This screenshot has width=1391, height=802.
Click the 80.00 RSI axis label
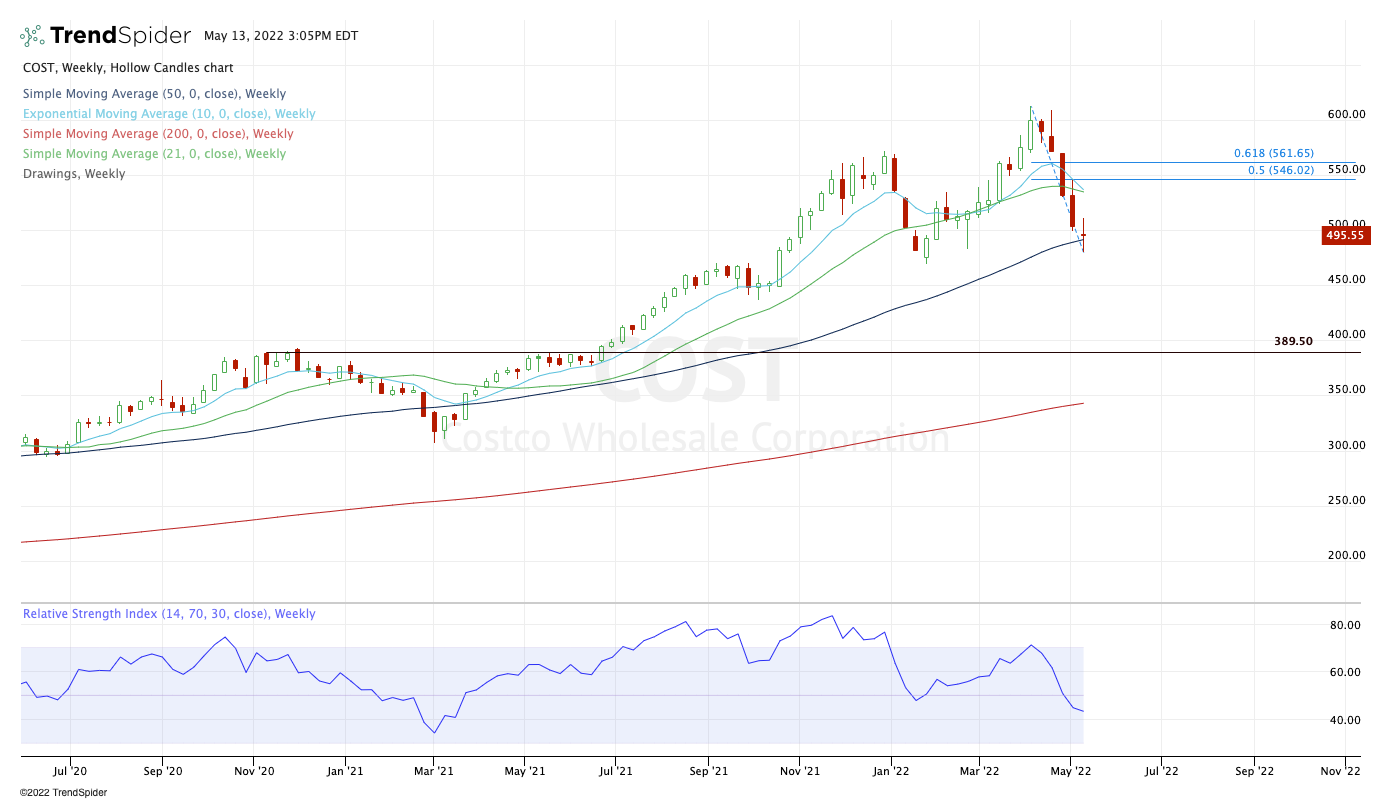click(1346, 625)
